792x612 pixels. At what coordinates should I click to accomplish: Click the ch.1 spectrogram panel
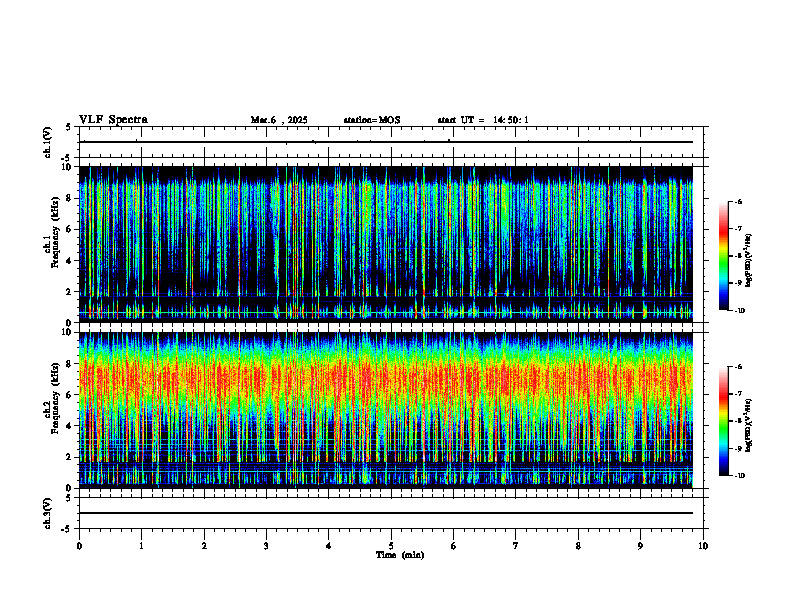386,244
